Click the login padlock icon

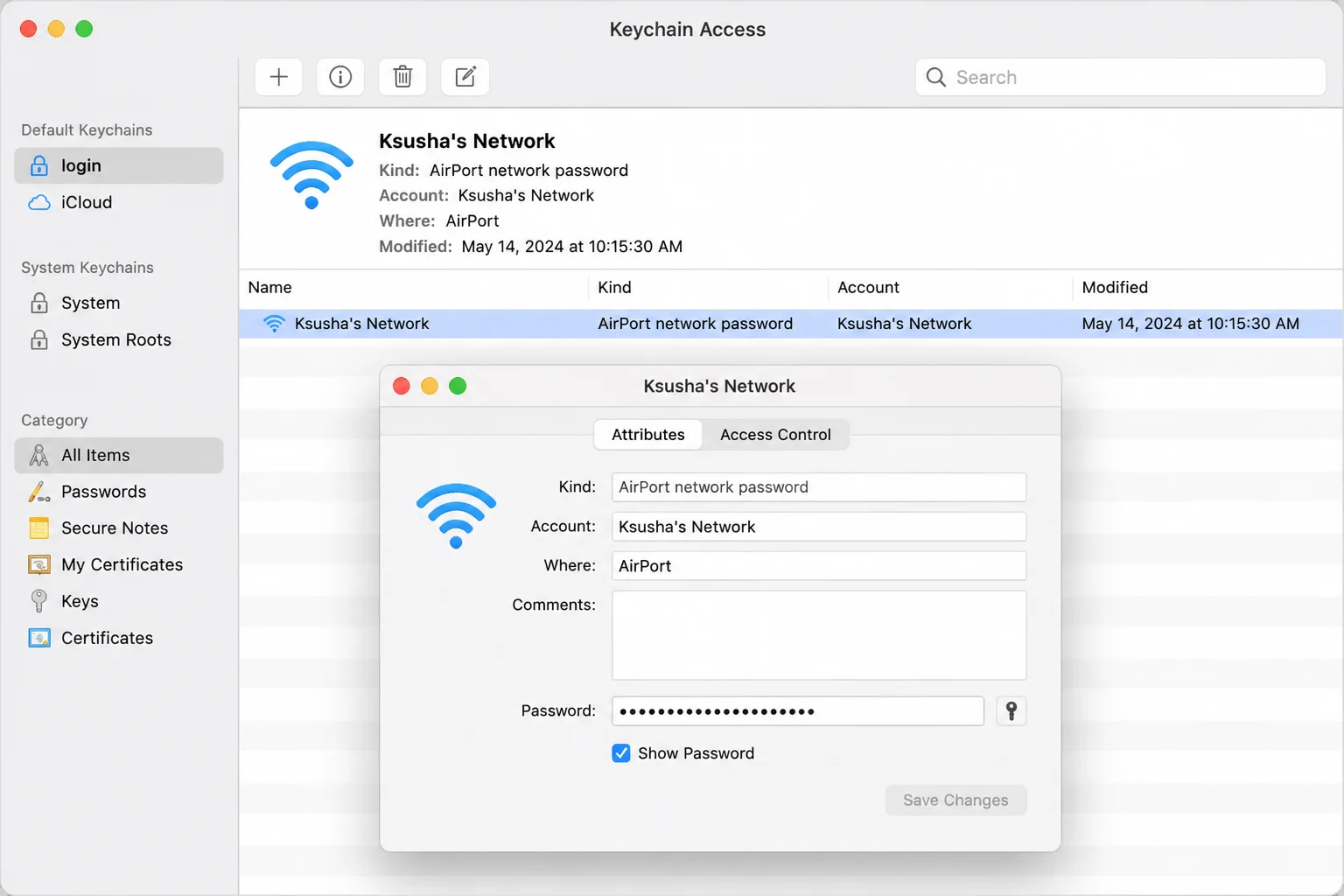tap(38, 165)
